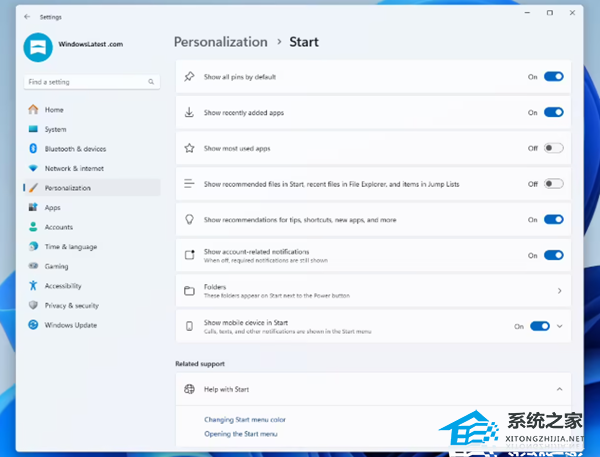Enable Show most used apps toggle
This screenshot has width=600, height=457.
554,148
